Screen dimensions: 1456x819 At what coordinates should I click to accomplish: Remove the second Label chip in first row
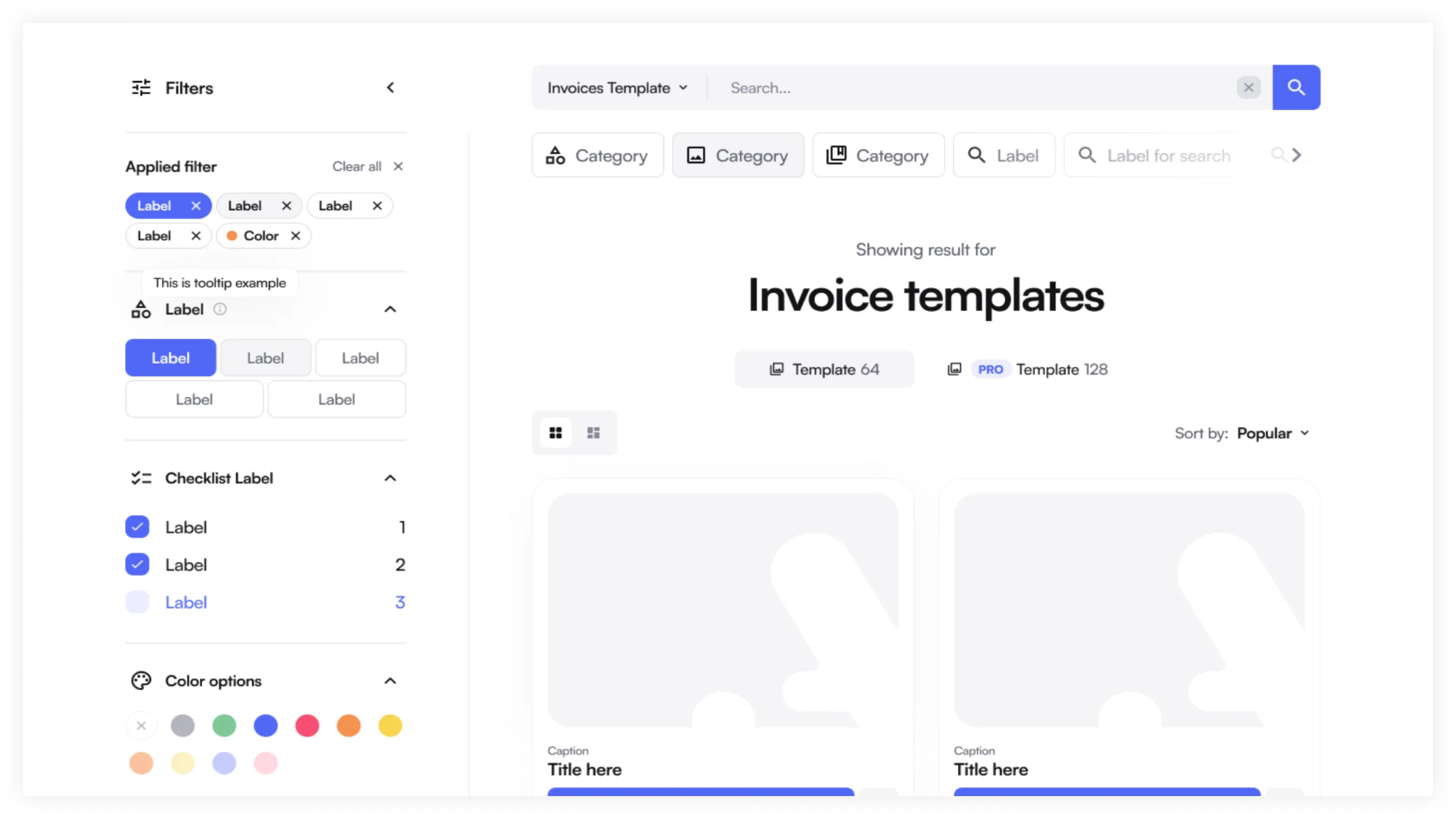click(287, 206)
